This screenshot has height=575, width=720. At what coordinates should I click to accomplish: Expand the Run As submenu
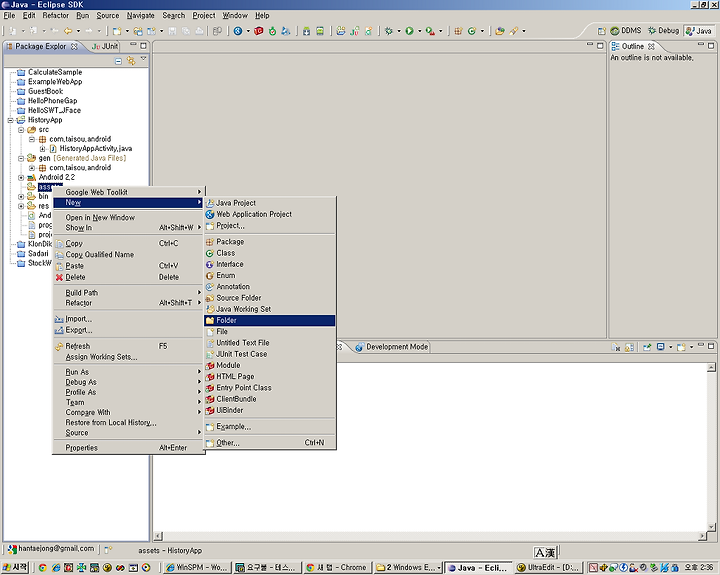[128, 372]
